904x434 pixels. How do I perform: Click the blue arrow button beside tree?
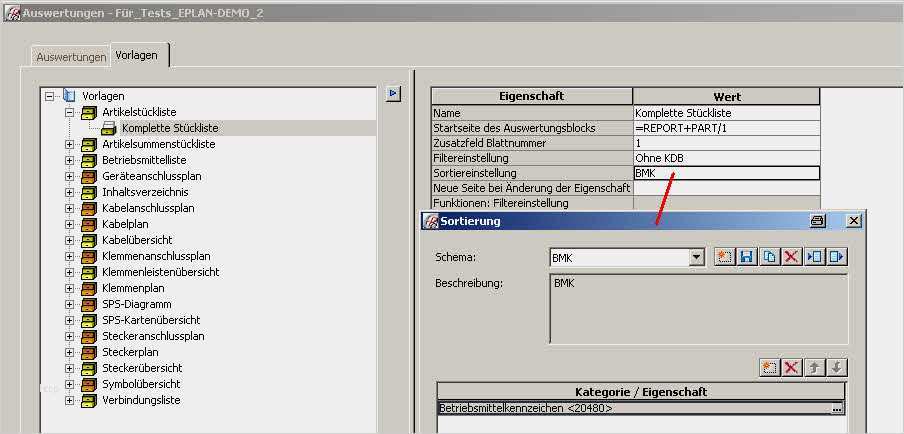[393, 93]
